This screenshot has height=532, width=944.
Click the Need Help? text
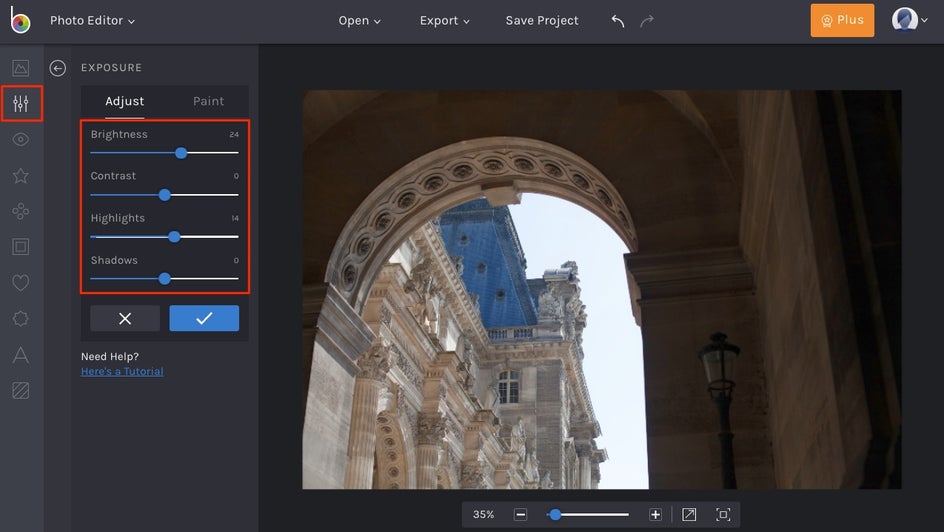tap(110, 356)
